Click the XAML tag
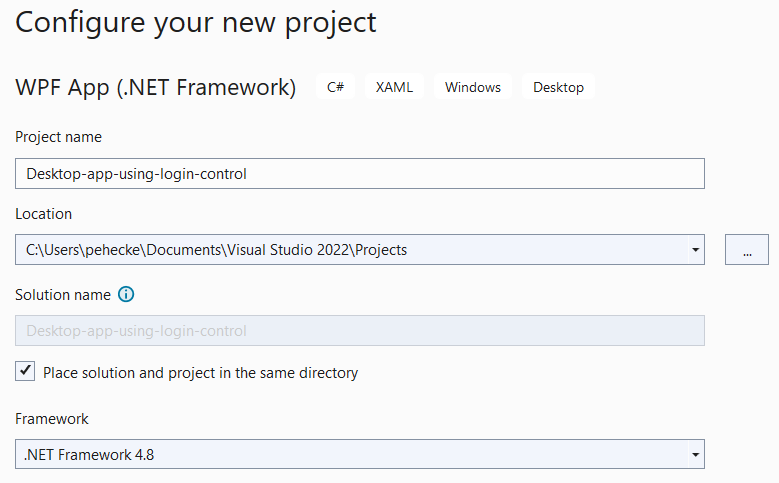779x483 pixels. (x=394, y=87)
